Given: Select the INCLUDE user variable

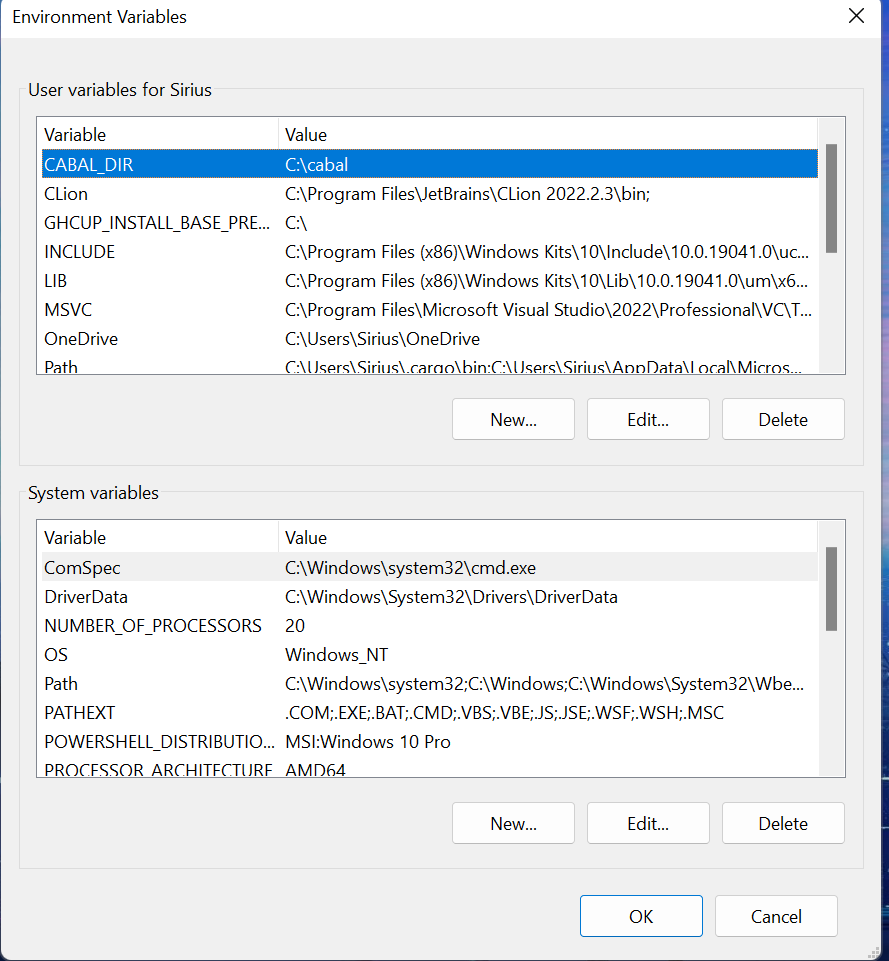Looking at the screenshot, I should coord(150,251).
